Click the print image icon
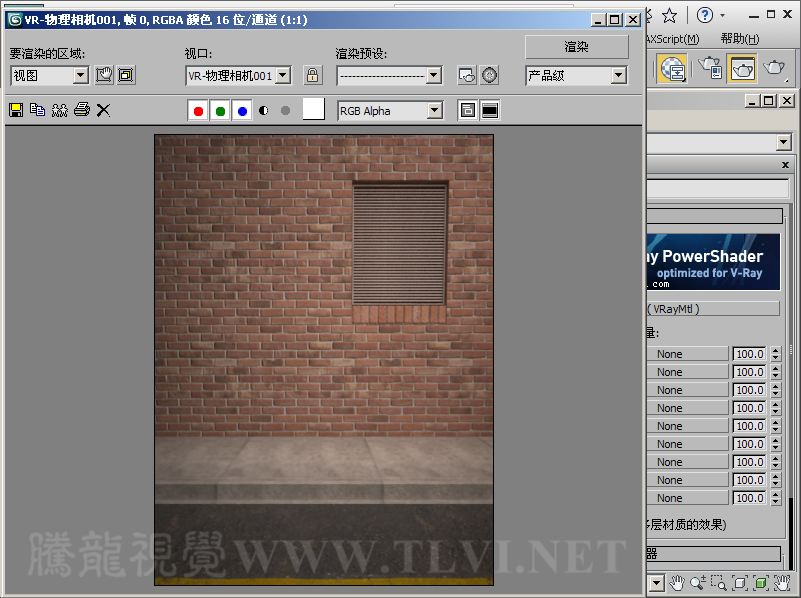 81,110
